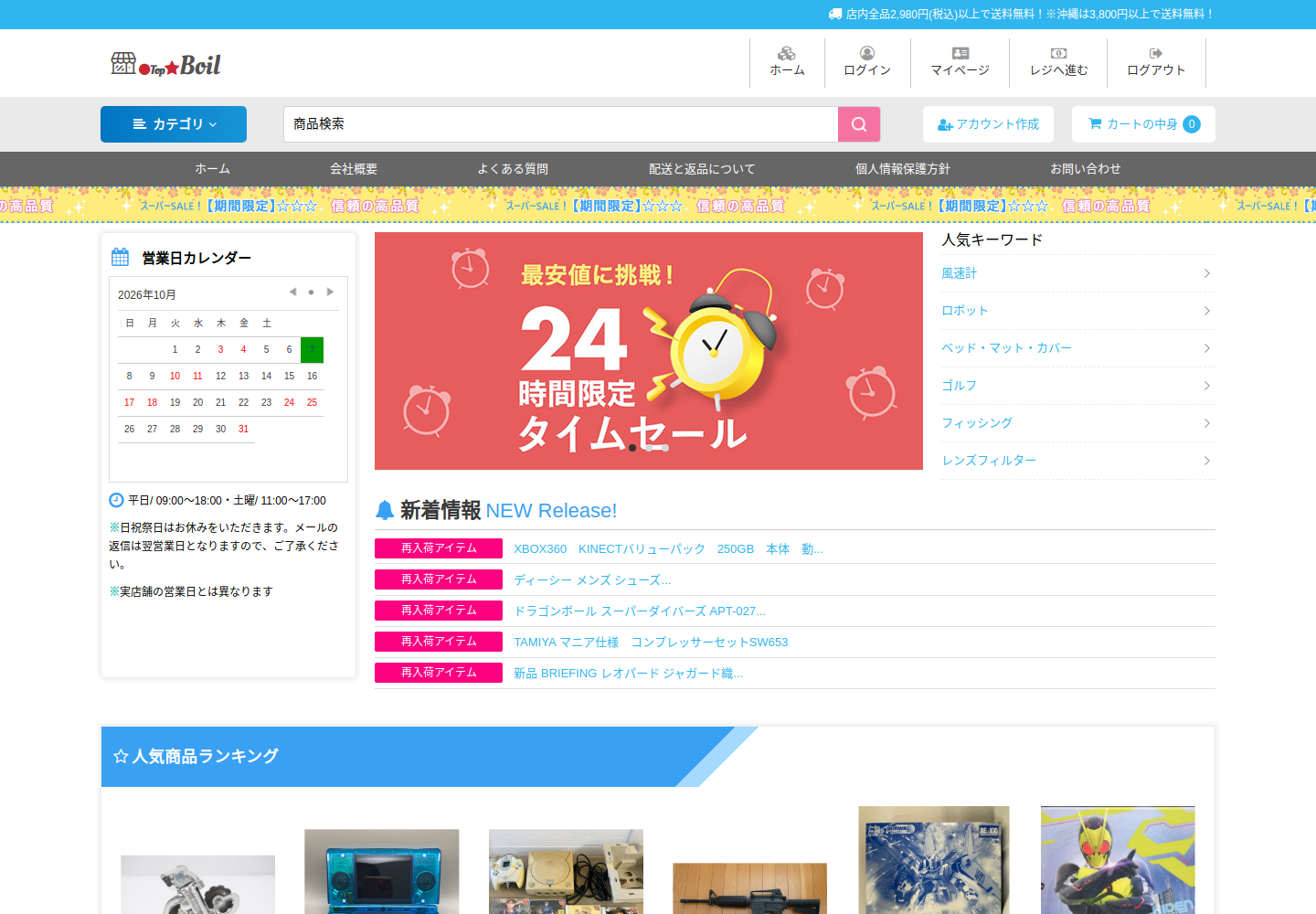This screenshot has height=914, width=1316.
Task: Expand the ベッド・マット・カバー keyword arrow
Action: (x=1206, y=348)
